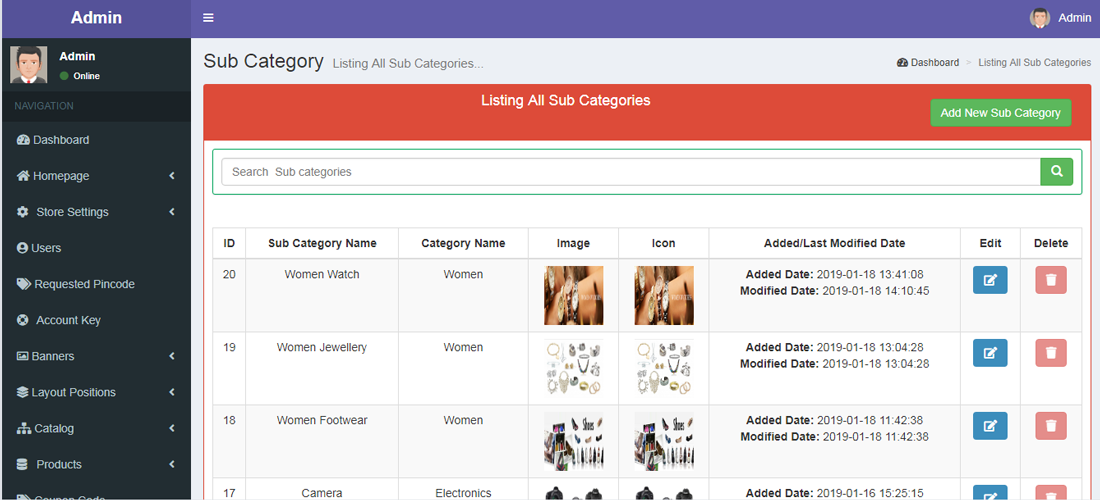The image size is (1100, 500).
Task: Edit the Women Watch sub category
Action: 990,280
